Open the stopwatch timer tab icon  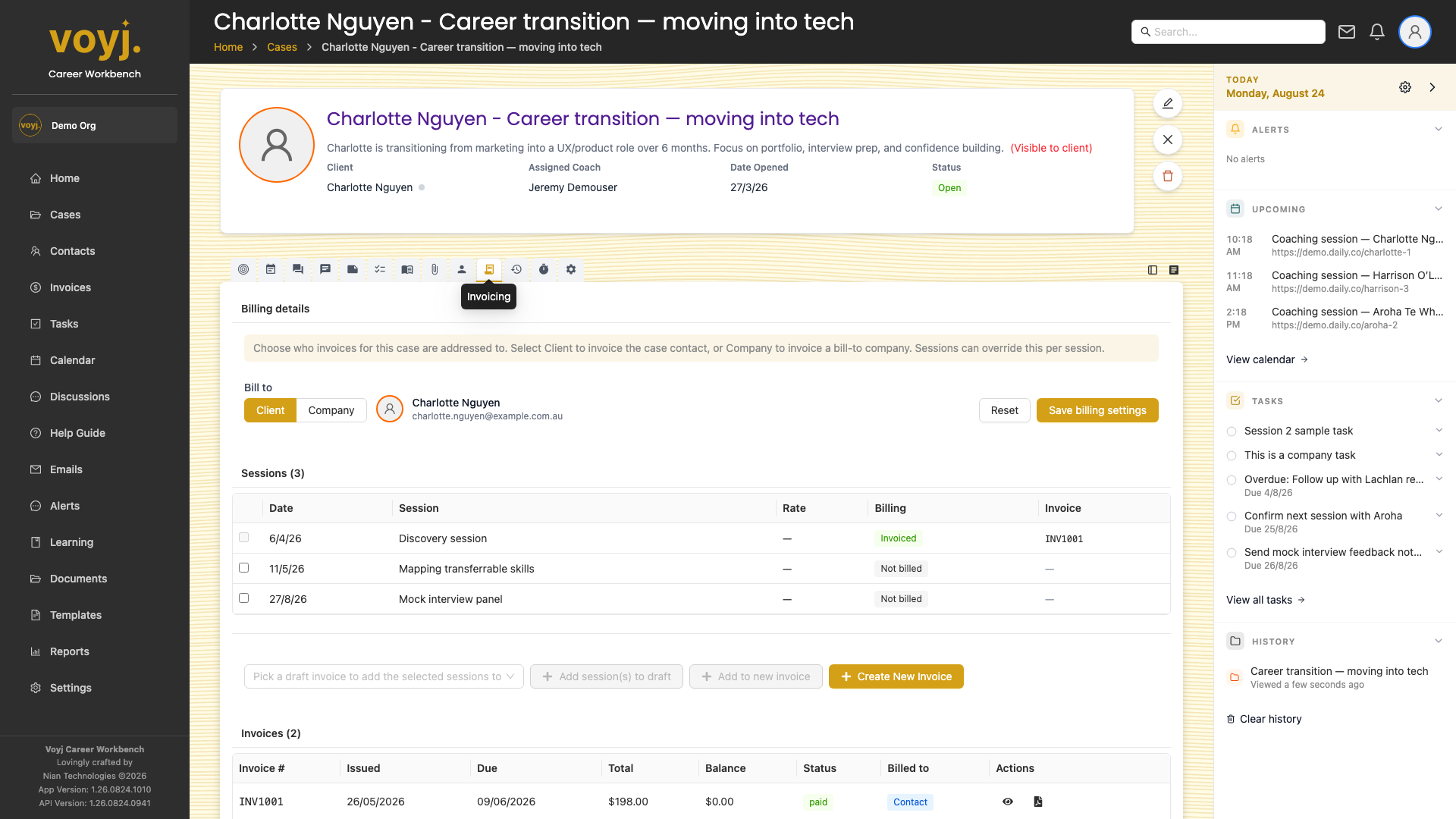point(544,269)
